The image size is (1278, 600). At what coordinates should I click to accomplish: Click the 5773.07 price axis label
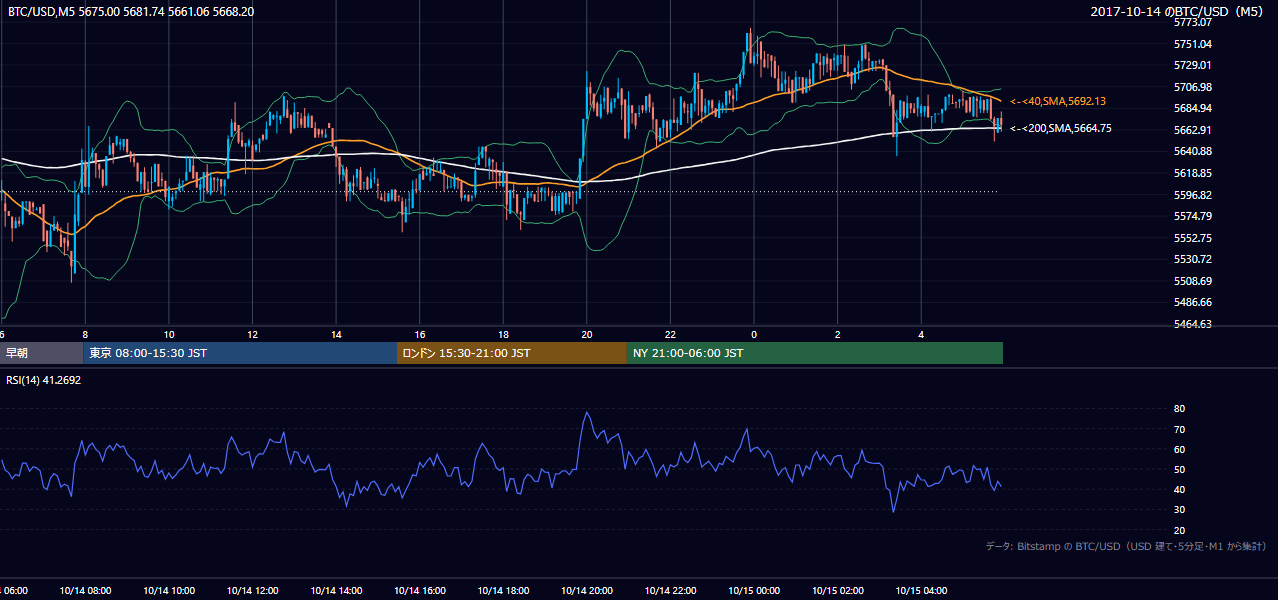point(1193,22)
